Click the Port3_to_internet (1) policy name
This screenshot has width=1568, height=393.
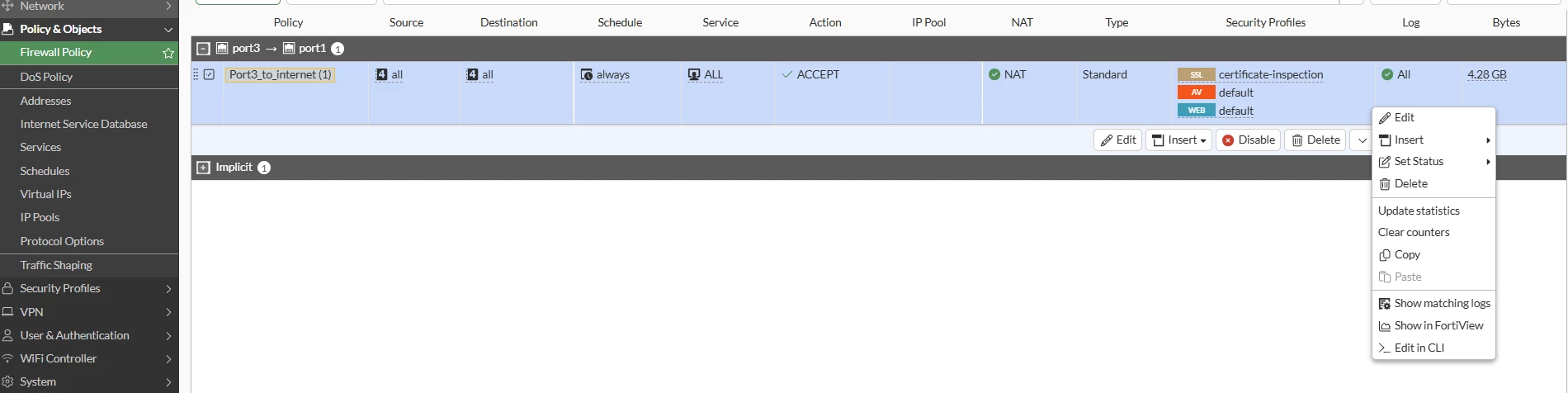tap(281, 74)
